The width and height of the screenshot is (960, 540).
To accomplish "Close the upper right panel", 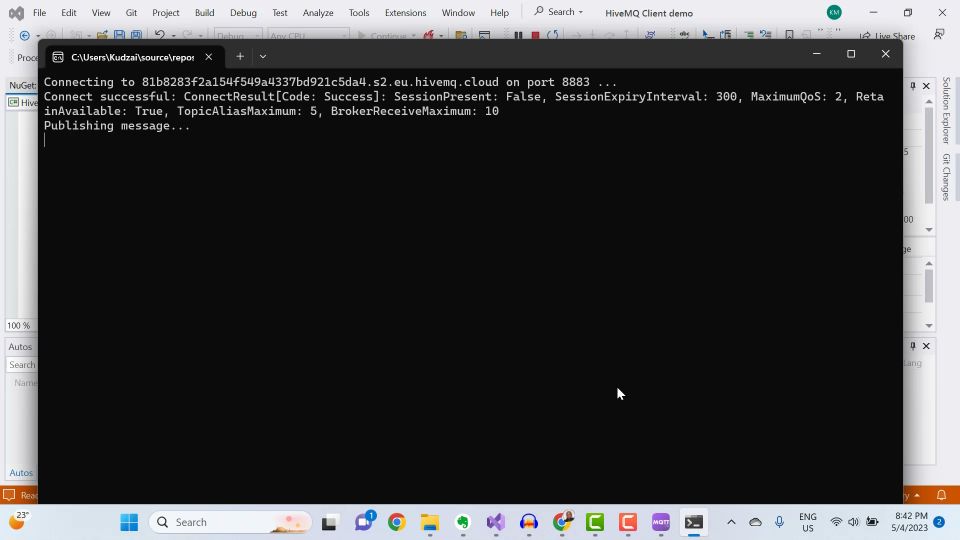I will [x=926, y=86].
